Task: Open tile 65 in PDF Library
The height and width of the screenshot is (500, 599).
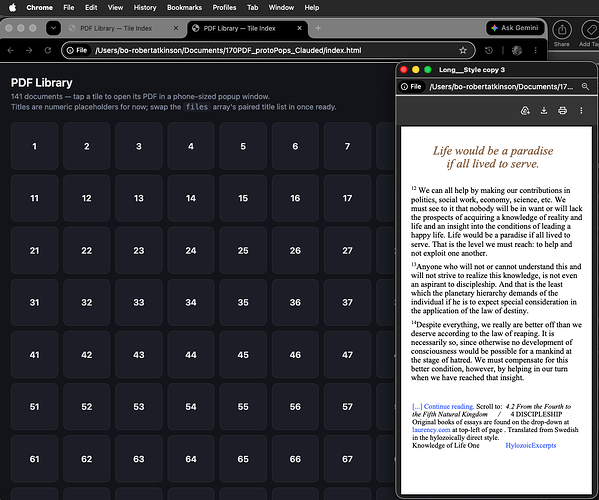Action: (x=243, y=459)
